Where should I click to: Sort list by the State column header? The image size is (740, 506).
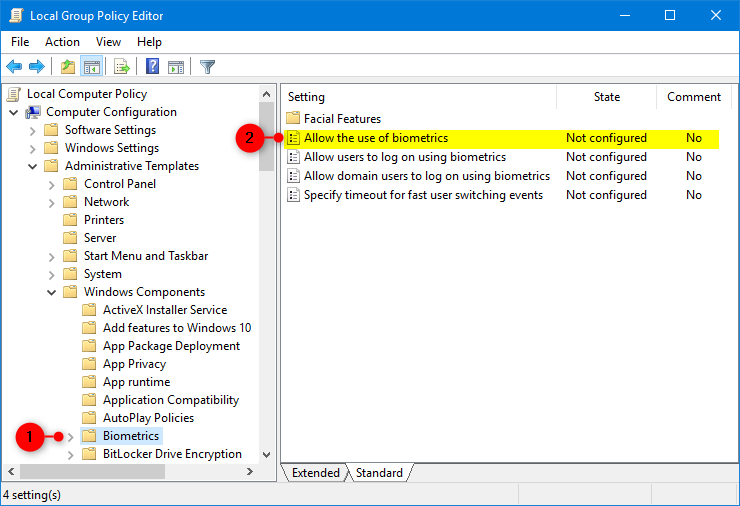(606, 97)
